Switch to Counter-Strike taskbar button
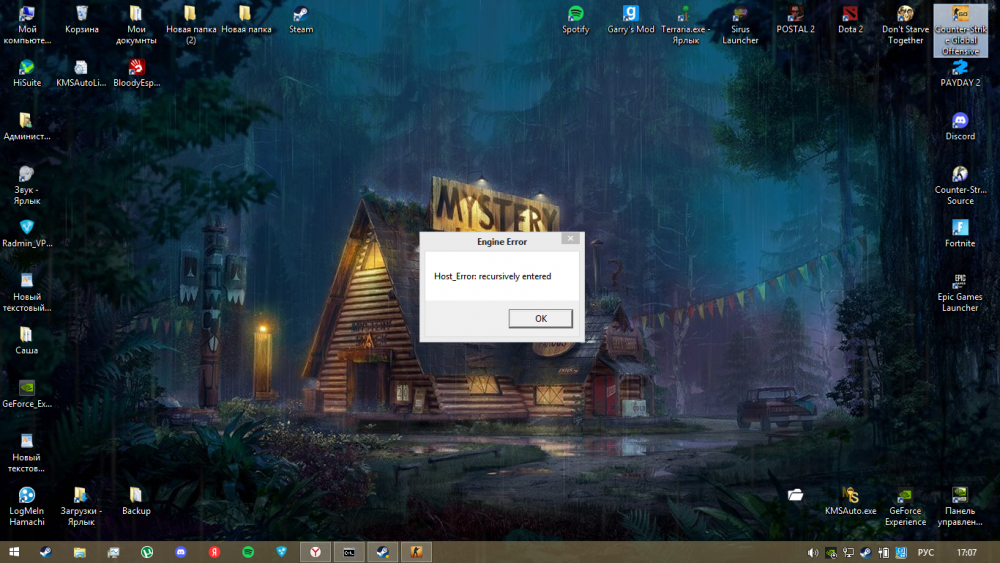 point(416,552)
